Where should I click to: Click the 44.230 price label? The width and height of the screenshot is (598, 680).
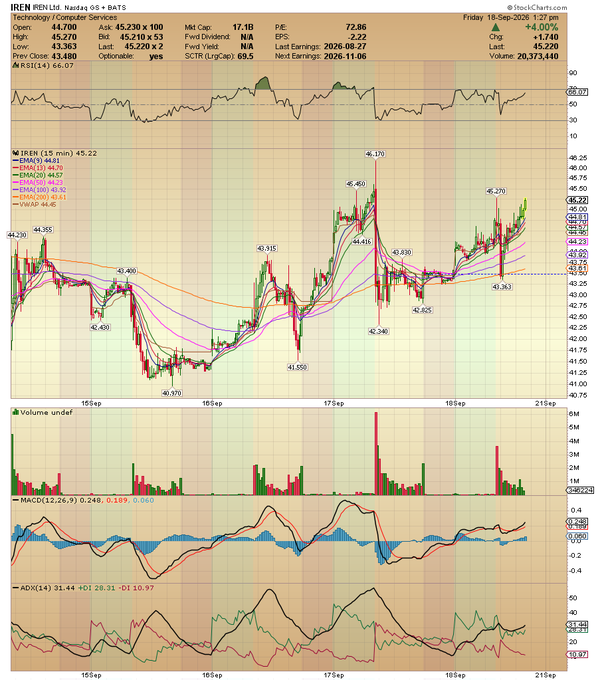(17, 235)
